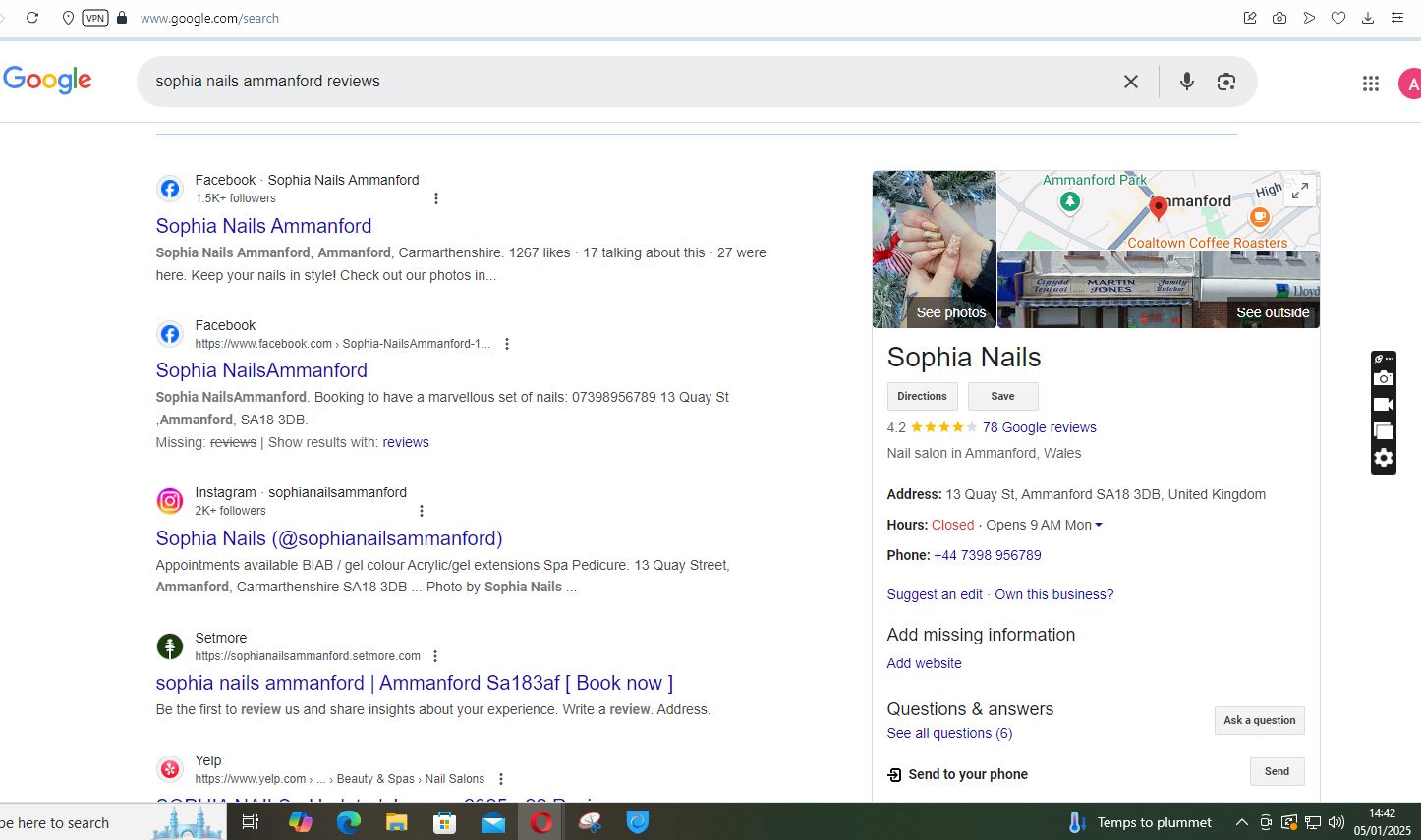The width and height of the screenshot is (1421, 840).
Task: Show hidden tray icons chevron
Action: [1241, 822]
